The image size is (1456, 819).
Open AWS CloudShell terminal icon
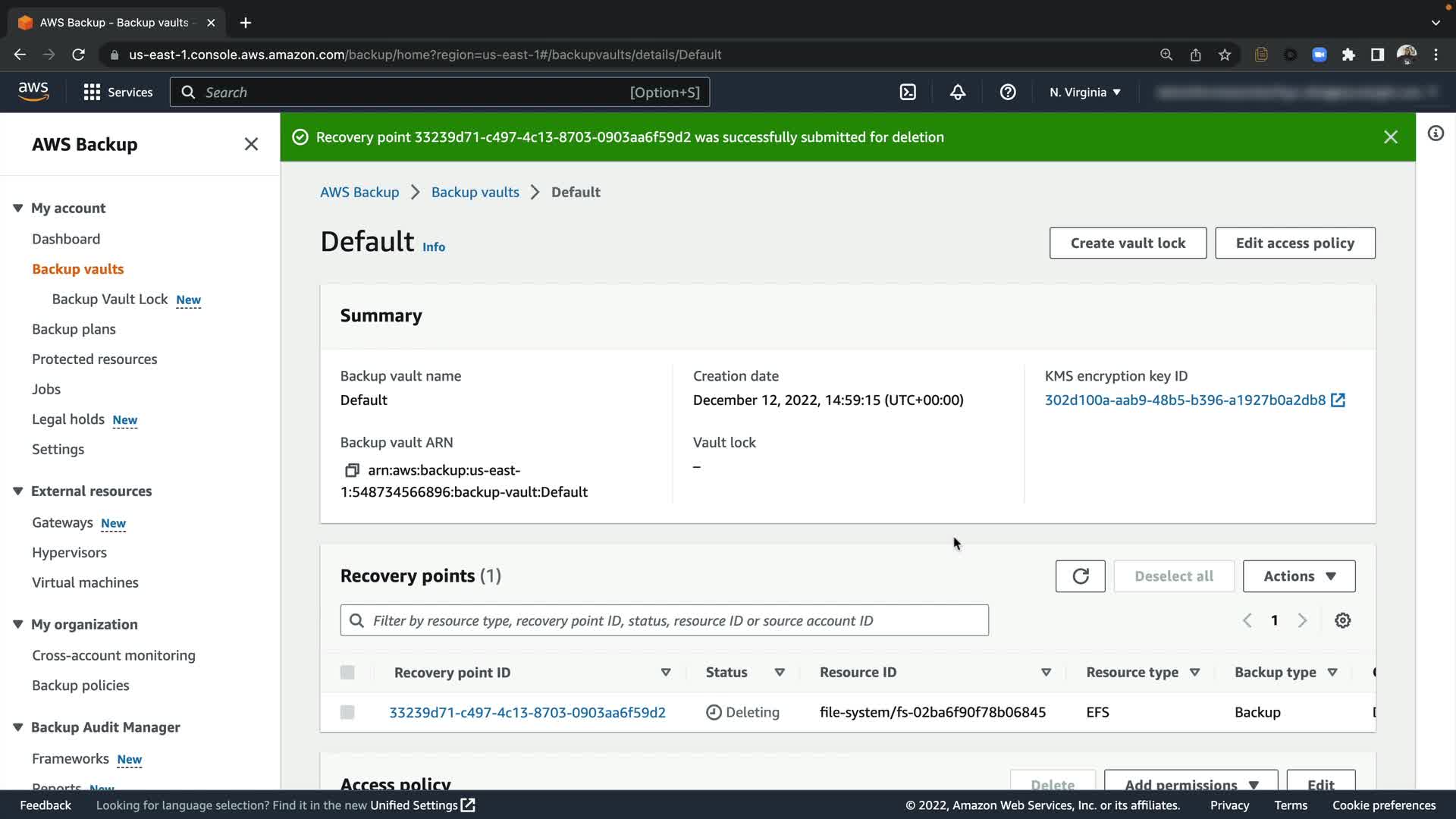(x=908, y=93)
